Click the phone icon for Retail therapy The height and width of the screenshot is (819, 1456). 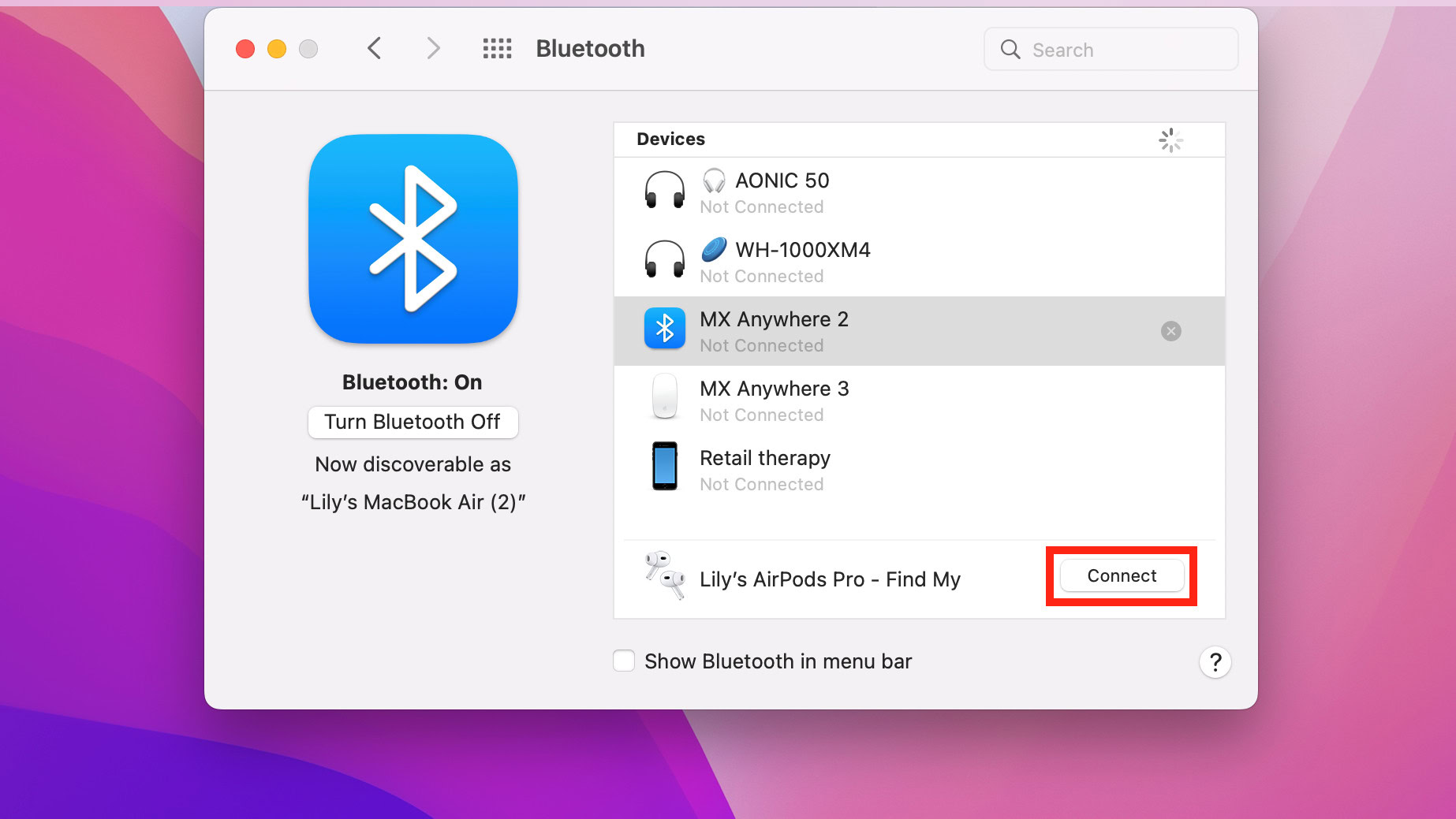(665, 467)
